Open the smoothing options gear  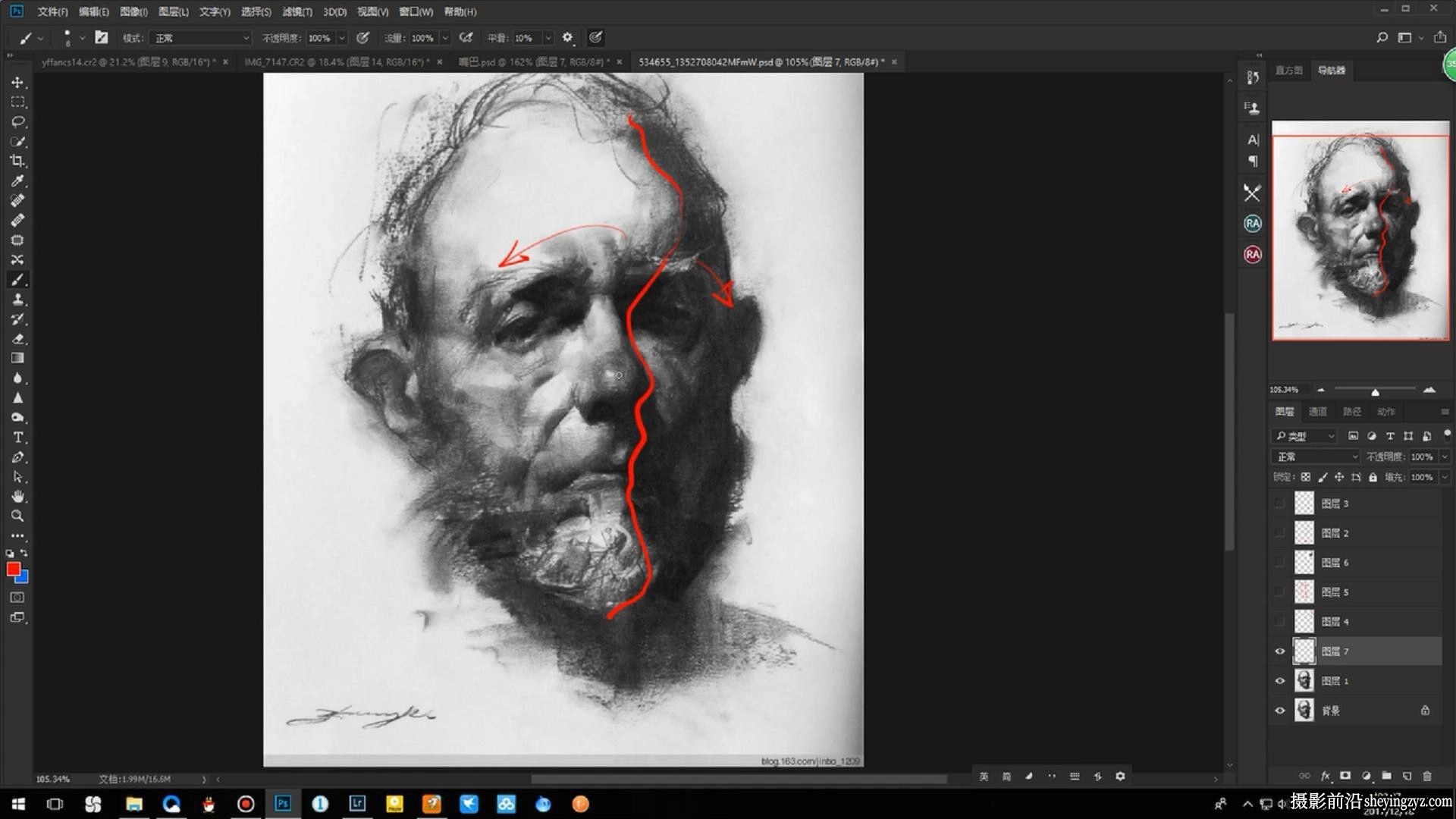[567, 37]
